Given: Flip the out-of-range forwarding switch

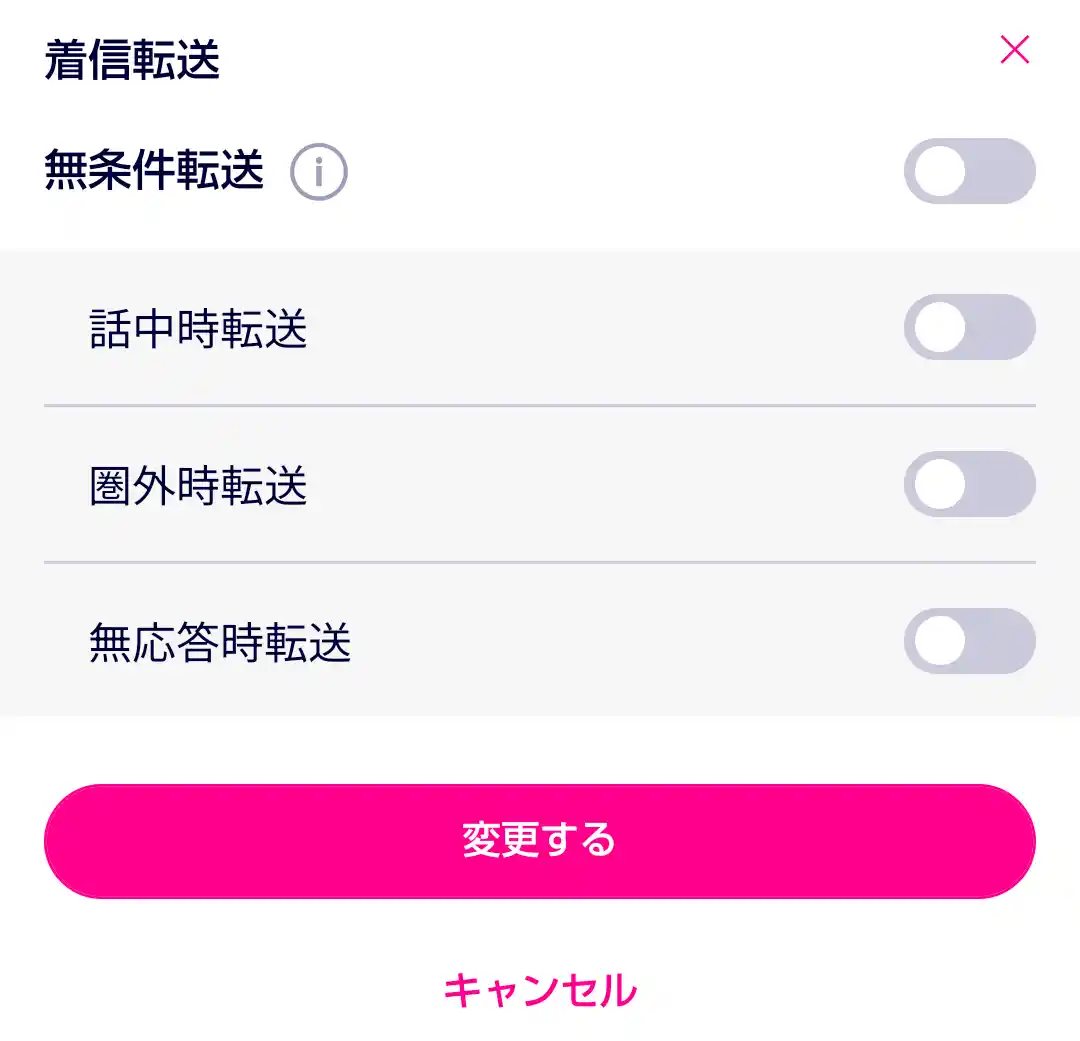Looking at the screenshot, I should [968, 484].
